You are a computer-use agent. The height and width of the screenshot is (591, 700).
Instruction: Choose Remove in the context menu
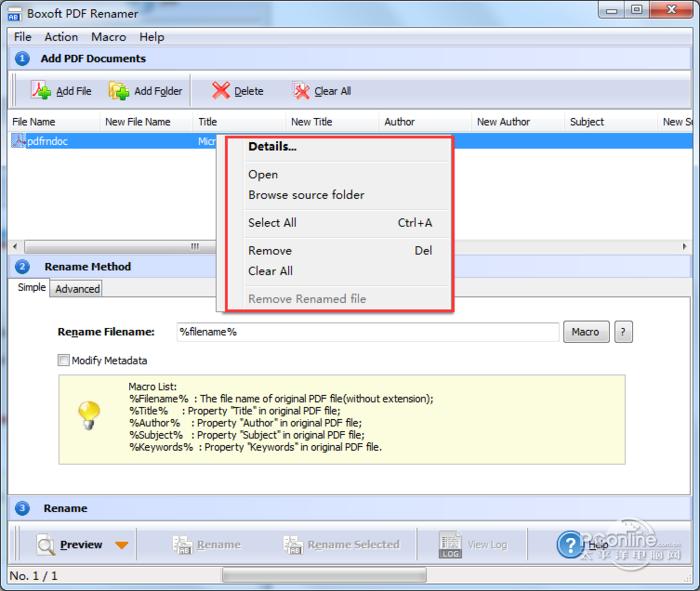click(x=339, y=251)
